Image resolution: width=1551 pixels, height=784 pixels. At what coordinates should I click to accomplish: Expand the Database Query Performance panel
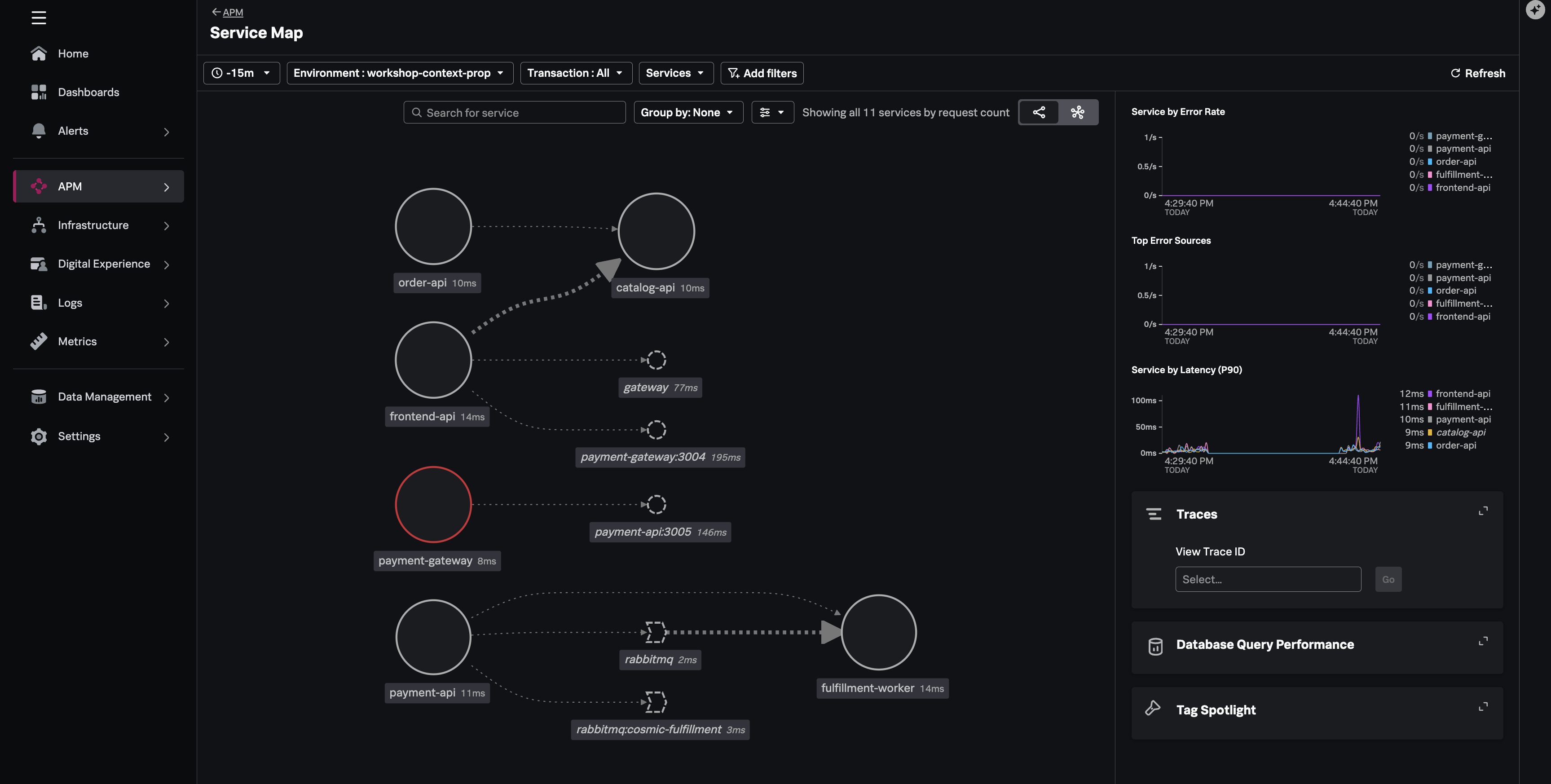tap(1483, 641)
